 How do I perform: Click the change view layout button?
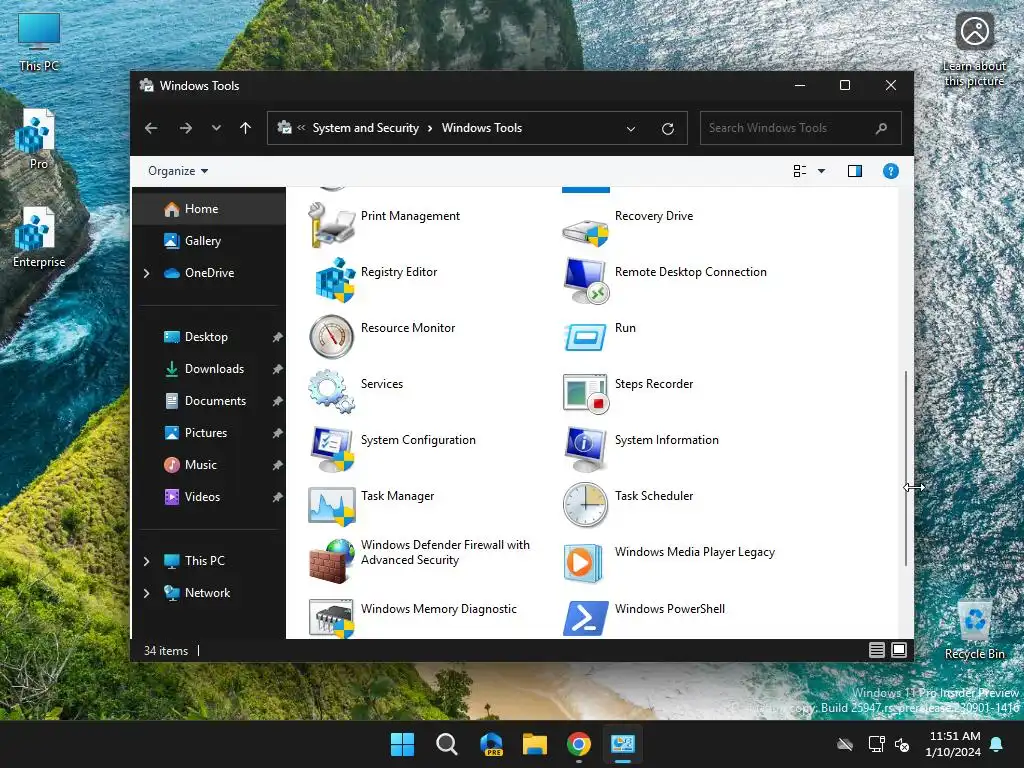[x=799, y=171]
